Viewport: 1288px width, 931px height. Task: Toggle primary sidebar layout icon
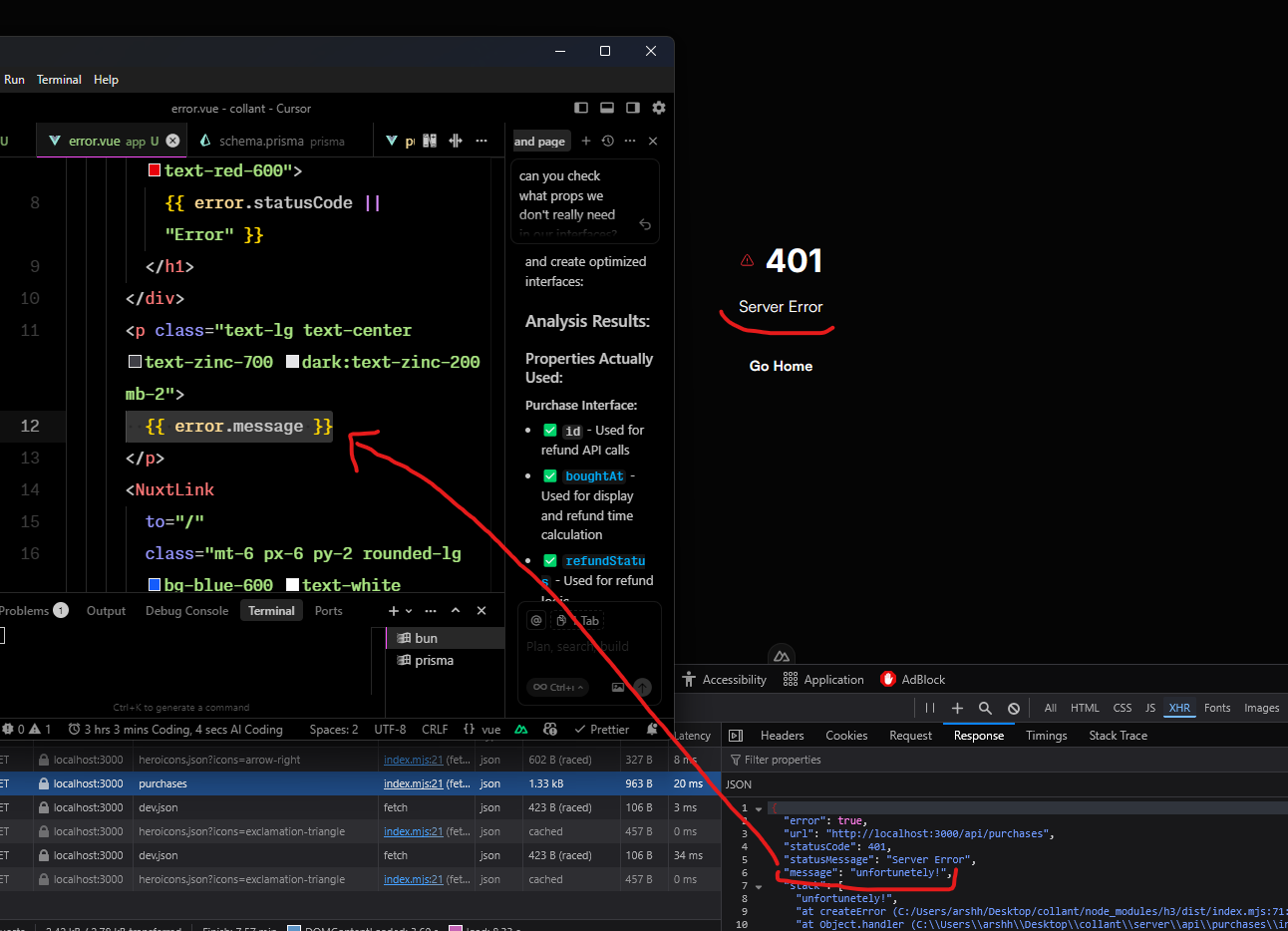[x=581, y=108]
